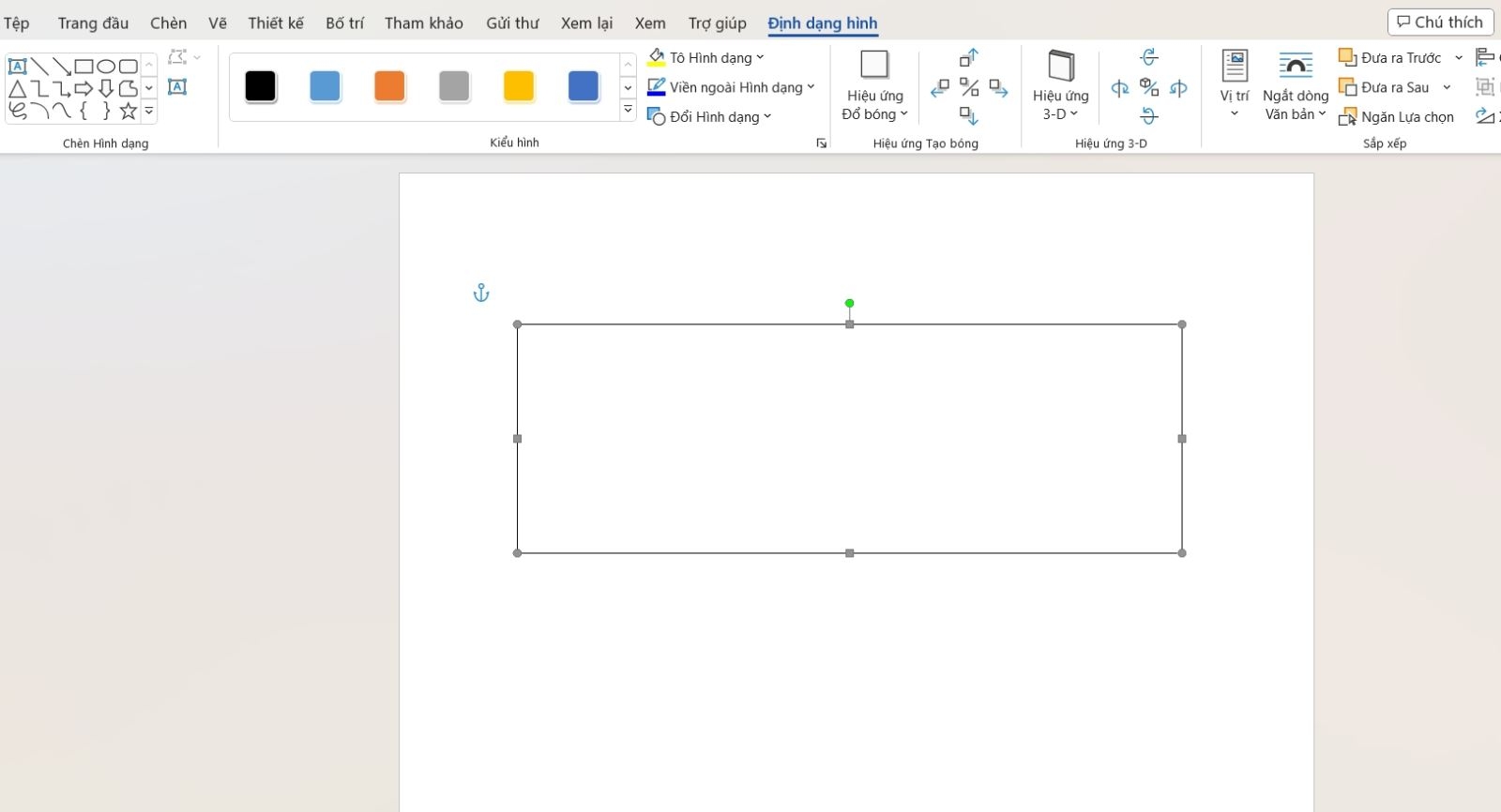Nudge shadow left
The width and height of the screenshot is (1501, 812).
click(x=940, y=88)
